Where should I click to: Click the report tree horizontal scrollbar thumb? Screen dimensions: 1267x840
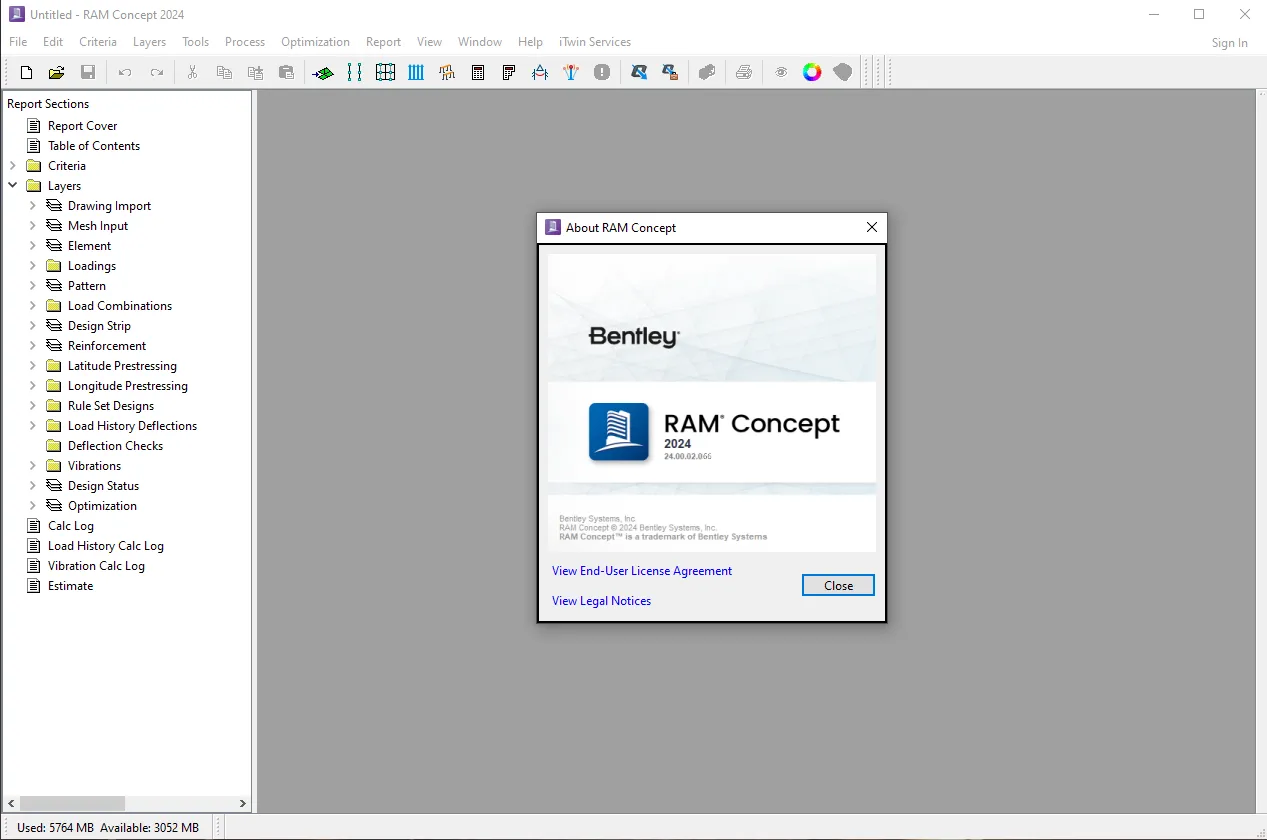(72, 803)
